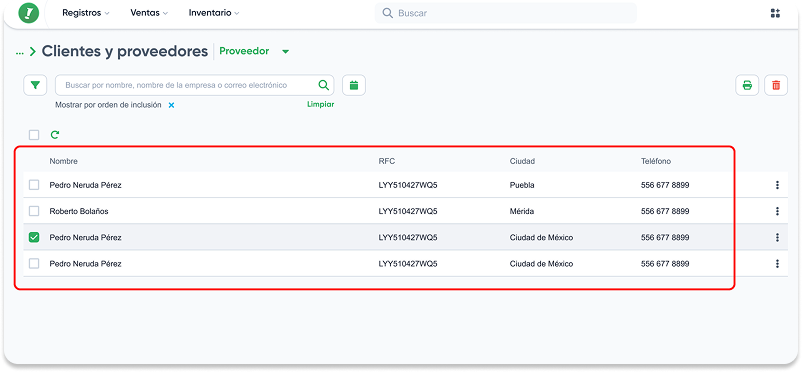
Task: Click the print icon button
Action: click(747, 85)
